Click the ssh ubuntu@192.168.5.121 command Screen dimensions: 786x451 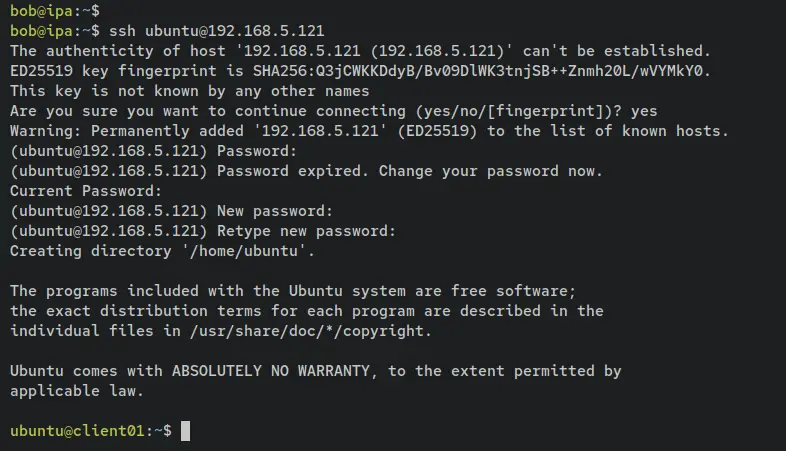pos(217,31)
